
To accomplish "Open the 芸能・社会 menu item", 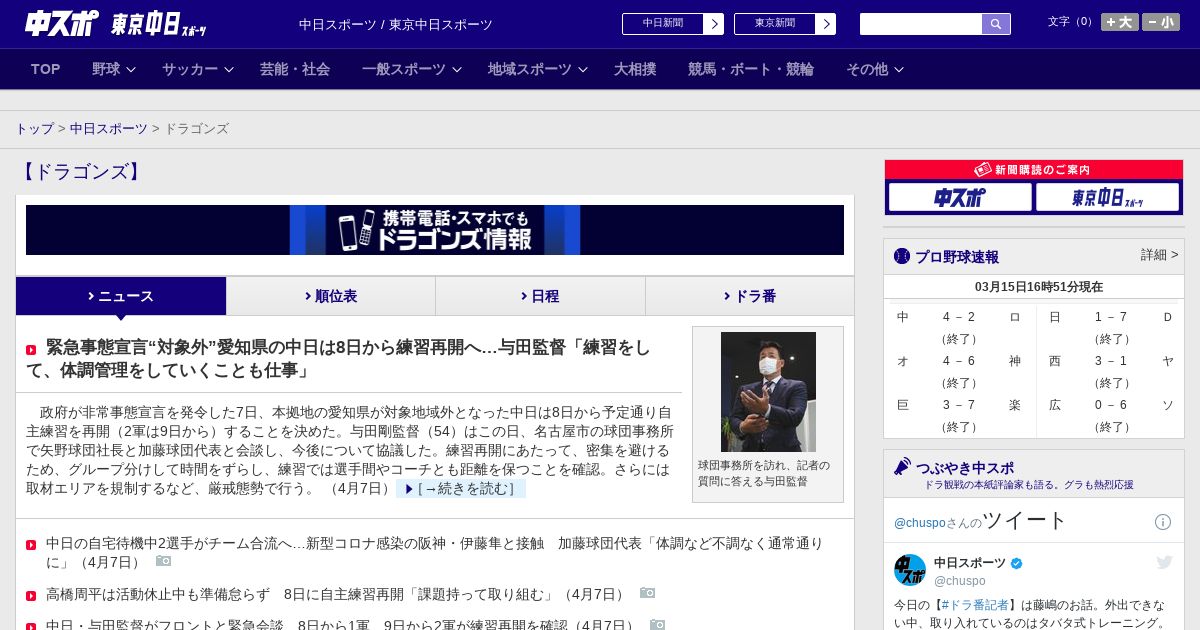I will [295, 69].
